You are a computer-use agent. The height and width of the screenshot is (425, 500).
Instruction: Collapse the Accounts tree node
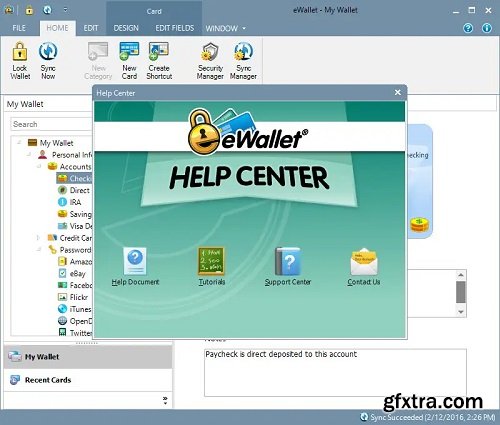pyautogui.click(x=39, y=166)
